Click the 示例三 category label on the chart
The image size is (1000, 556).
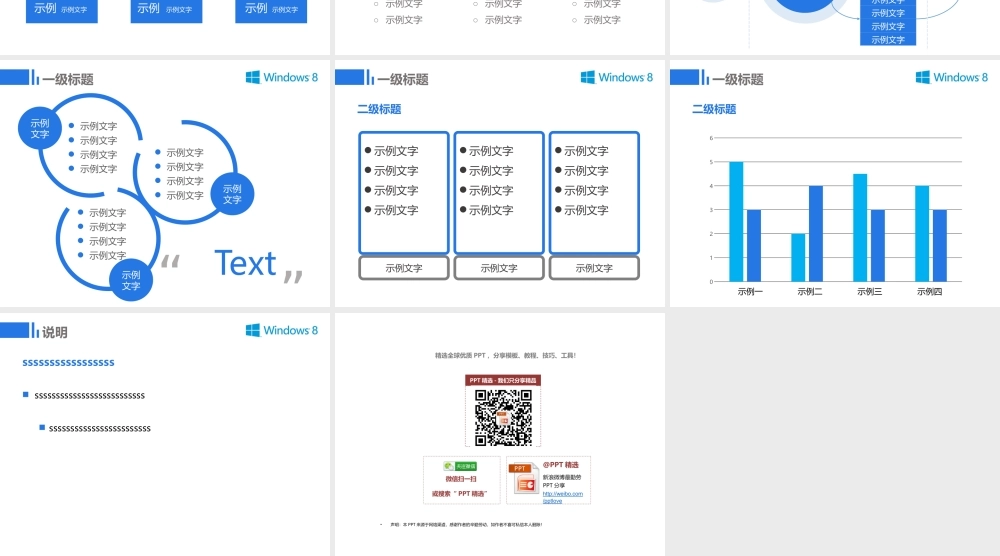coord(869,291)
